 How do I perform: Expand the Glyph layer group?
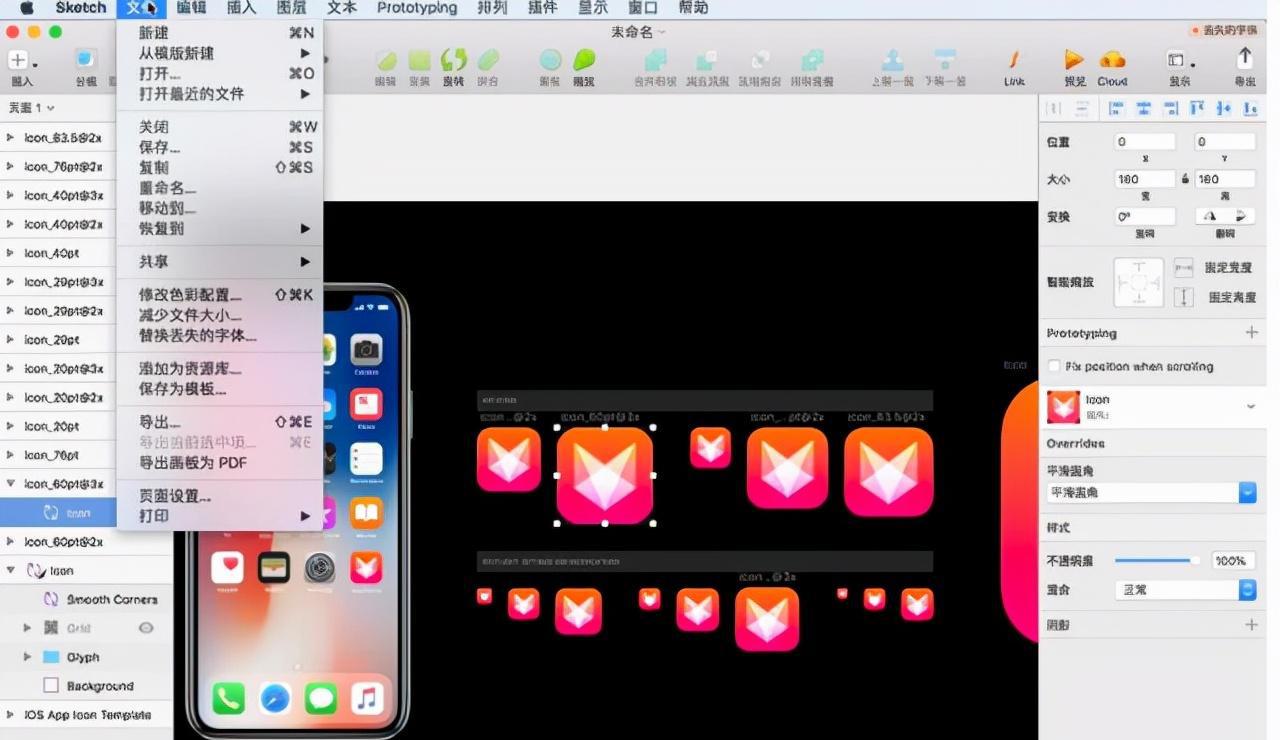click(28, 657)
